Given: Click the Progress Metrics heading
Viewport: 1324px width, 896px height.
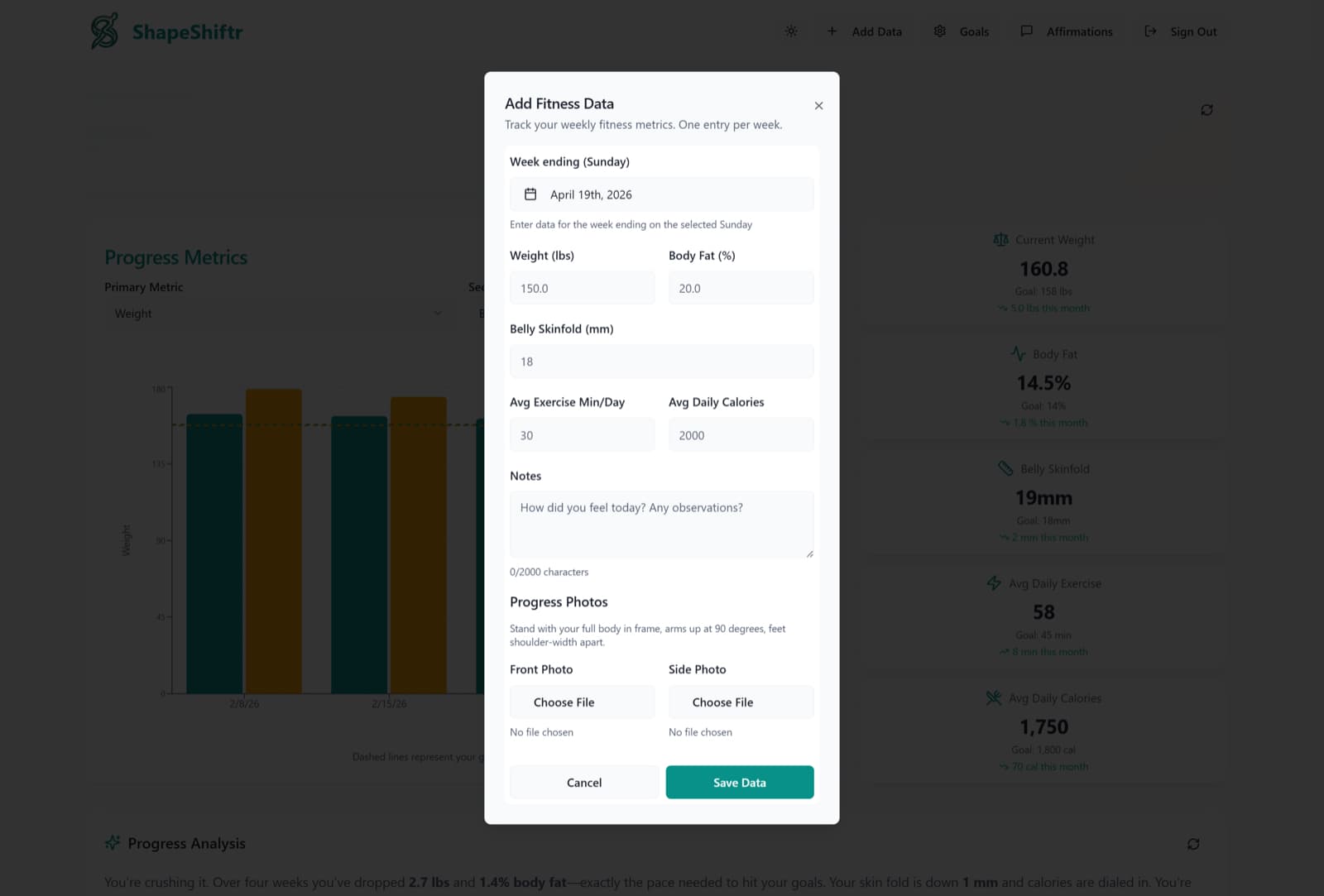Looking at the screenshot, I should click(x=176, y=257).
